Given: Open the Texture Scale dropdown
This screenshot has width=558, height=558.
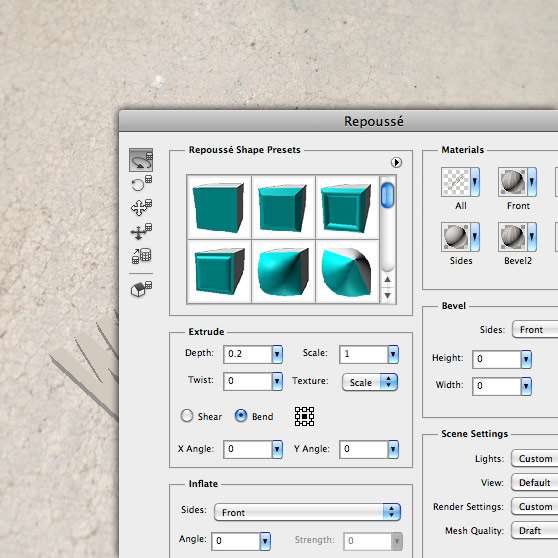Looking at the screenshot, I should coord(370,382).
